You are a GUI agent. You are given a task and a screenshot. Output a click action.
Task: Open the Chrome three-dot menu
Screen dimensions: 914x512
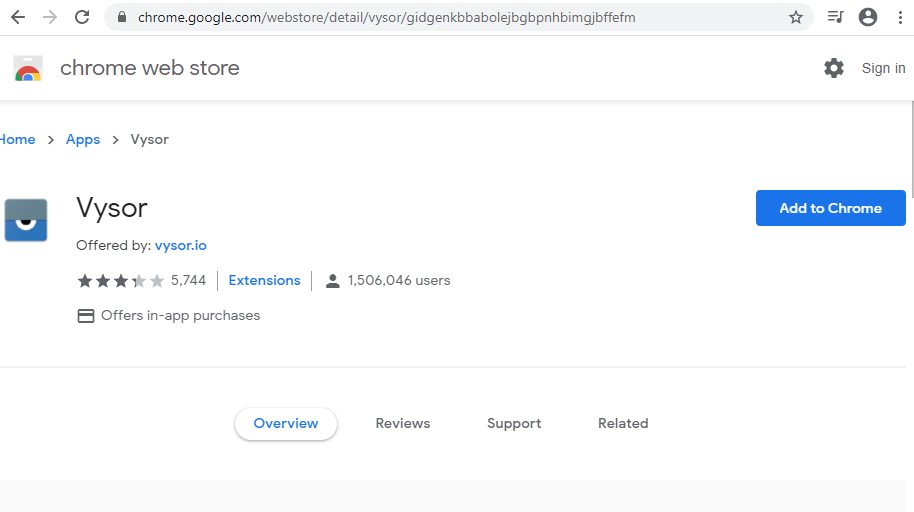(901, 17)
